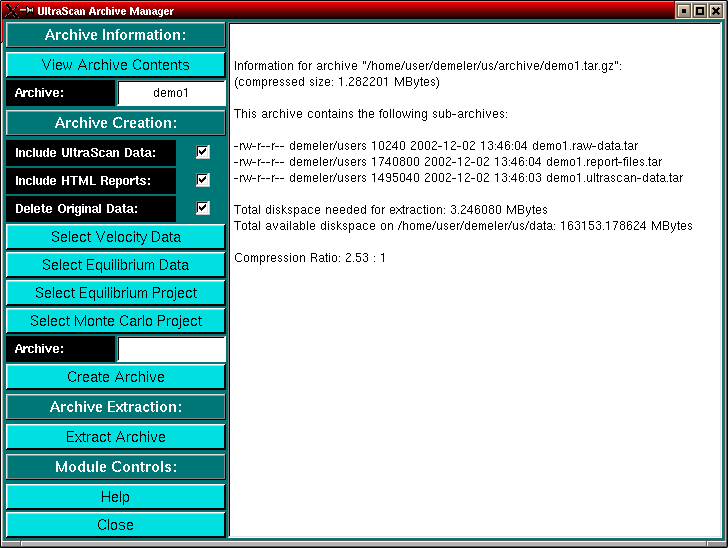This screenshot has width=728, height=548.
Task: Click the horizontal scrollbar at window bottom
Action: [364, 543]
